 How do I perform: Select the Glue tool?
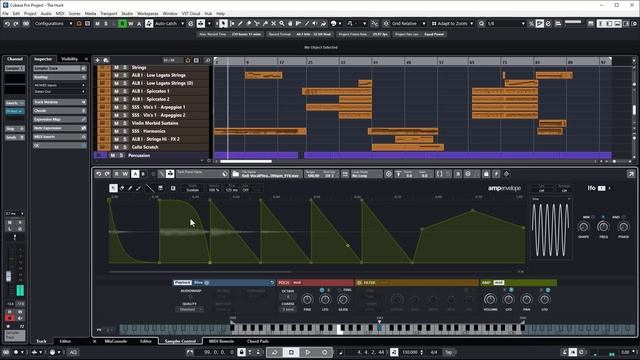click(x=265, y=24)
